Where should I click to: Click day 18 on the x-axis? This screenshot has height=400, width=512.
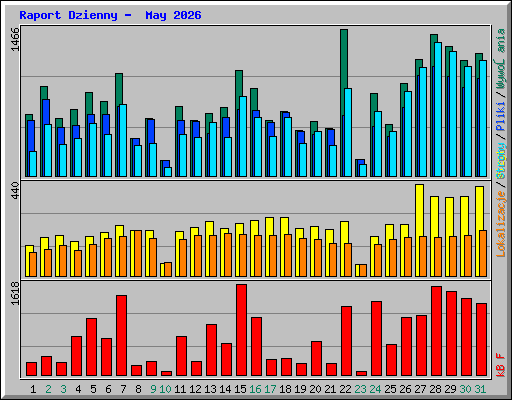(x=285, y=389)
